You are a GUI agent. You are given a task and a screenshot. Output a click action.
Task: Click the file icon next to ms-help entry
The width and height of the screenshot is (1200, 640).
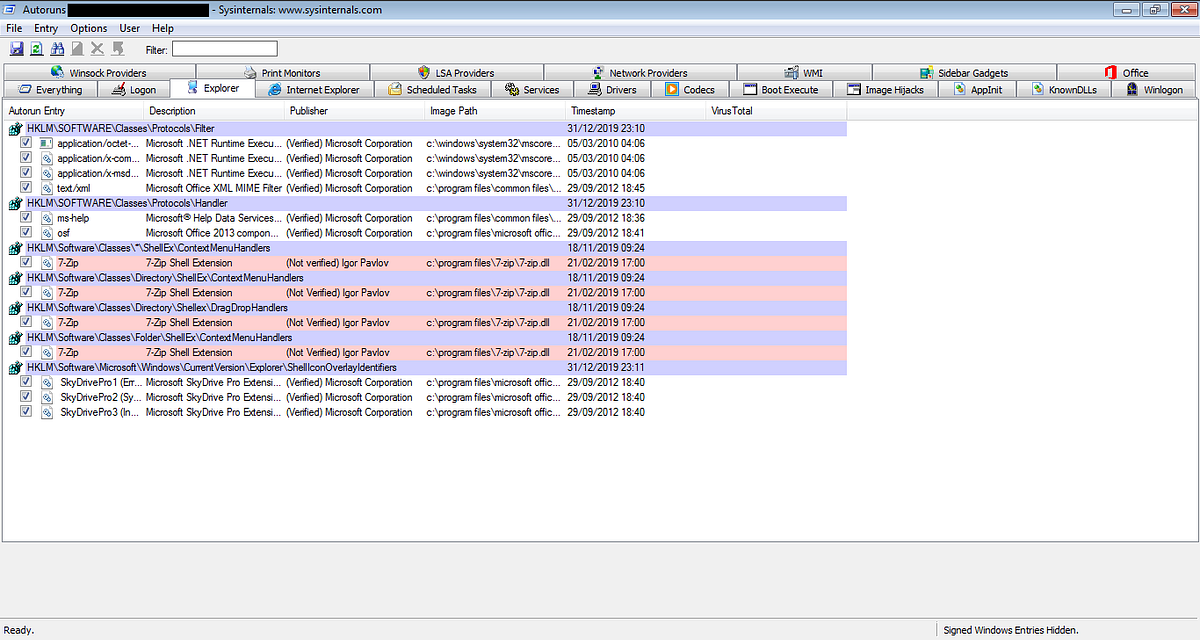tap(46, 217)
